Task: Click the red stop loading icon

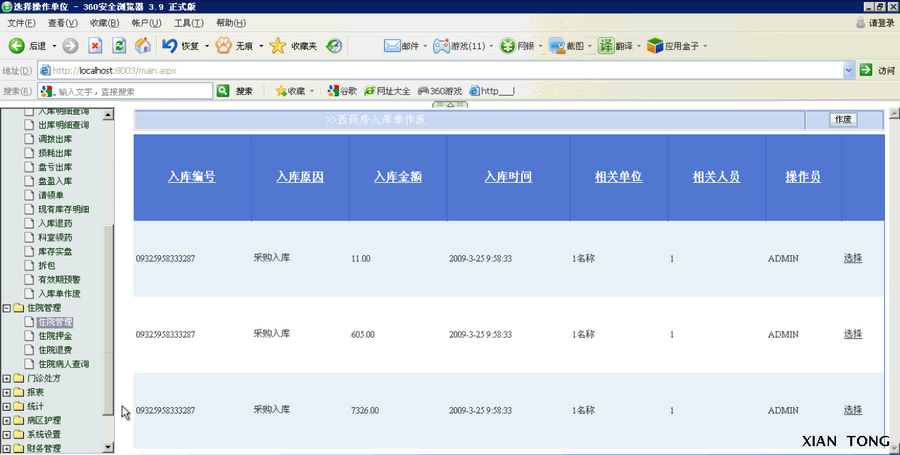Action: coord(95,45)
